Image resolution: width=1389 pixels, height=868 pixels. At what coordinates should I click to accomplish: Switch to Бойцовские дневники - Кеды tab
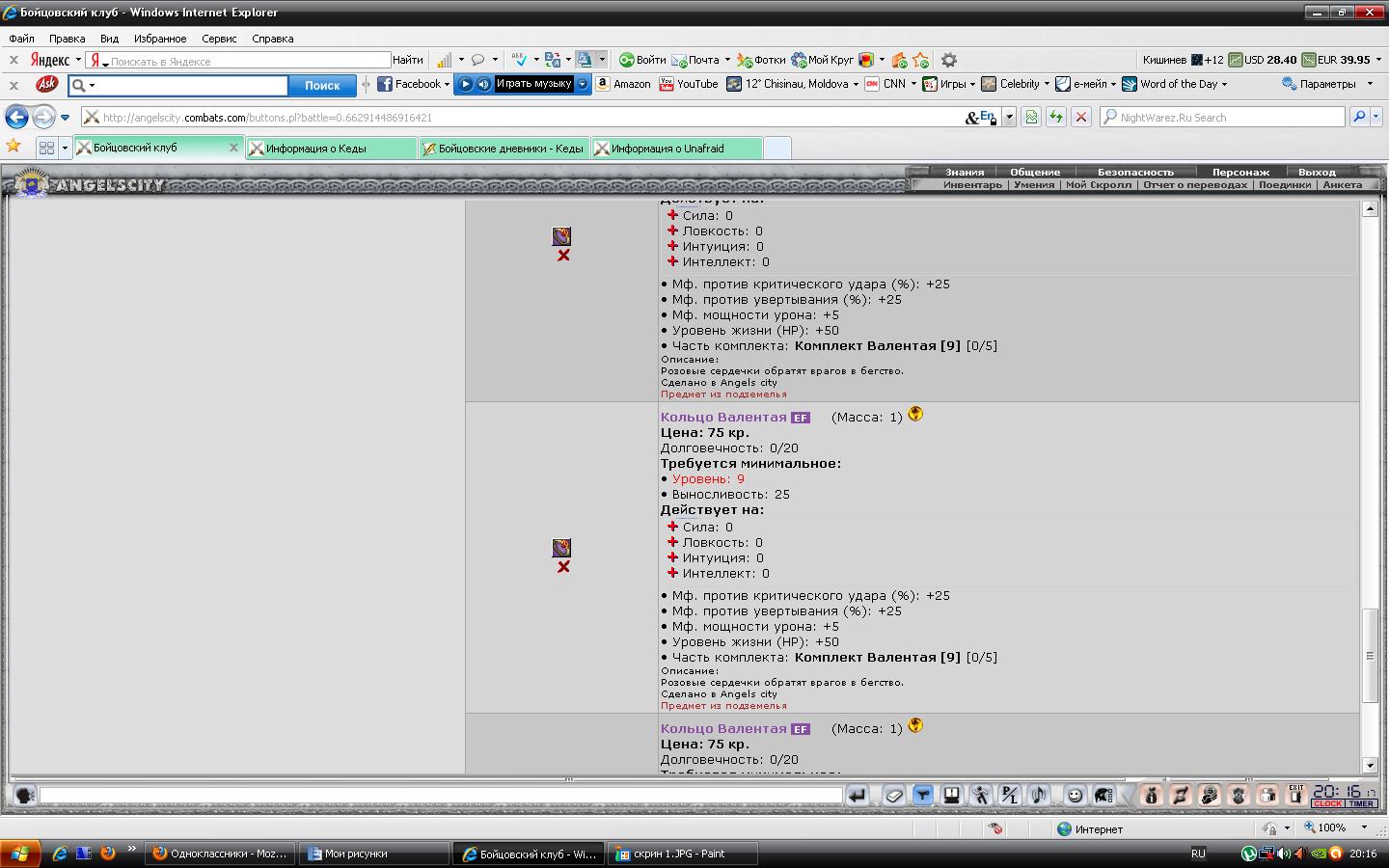point(504,149)
